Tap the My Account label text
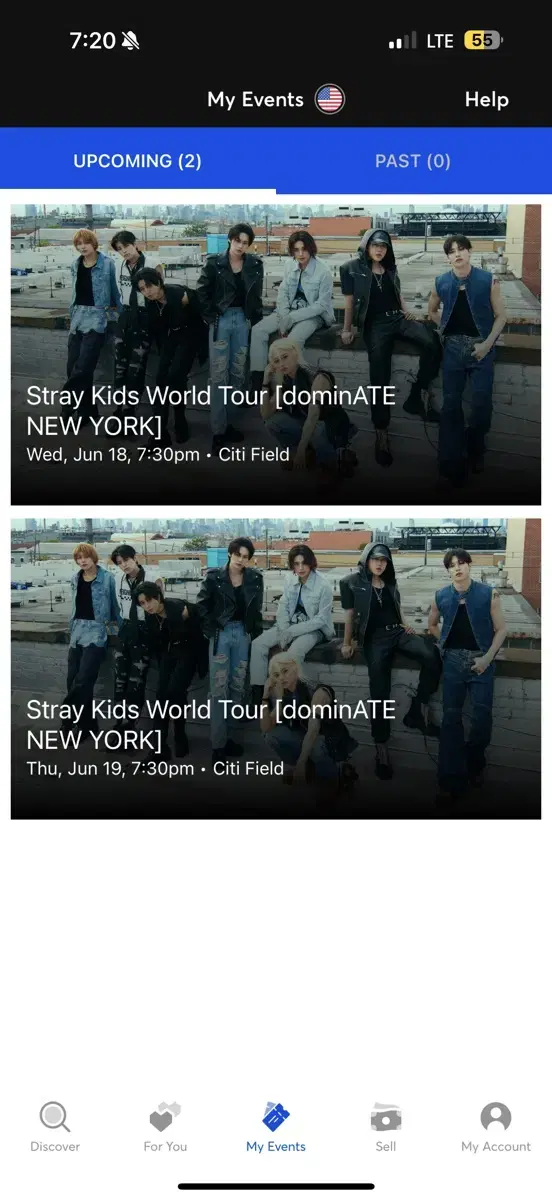Image resolution: width=552 pixels, height=1200 pixels. (x=496, y=1147)
